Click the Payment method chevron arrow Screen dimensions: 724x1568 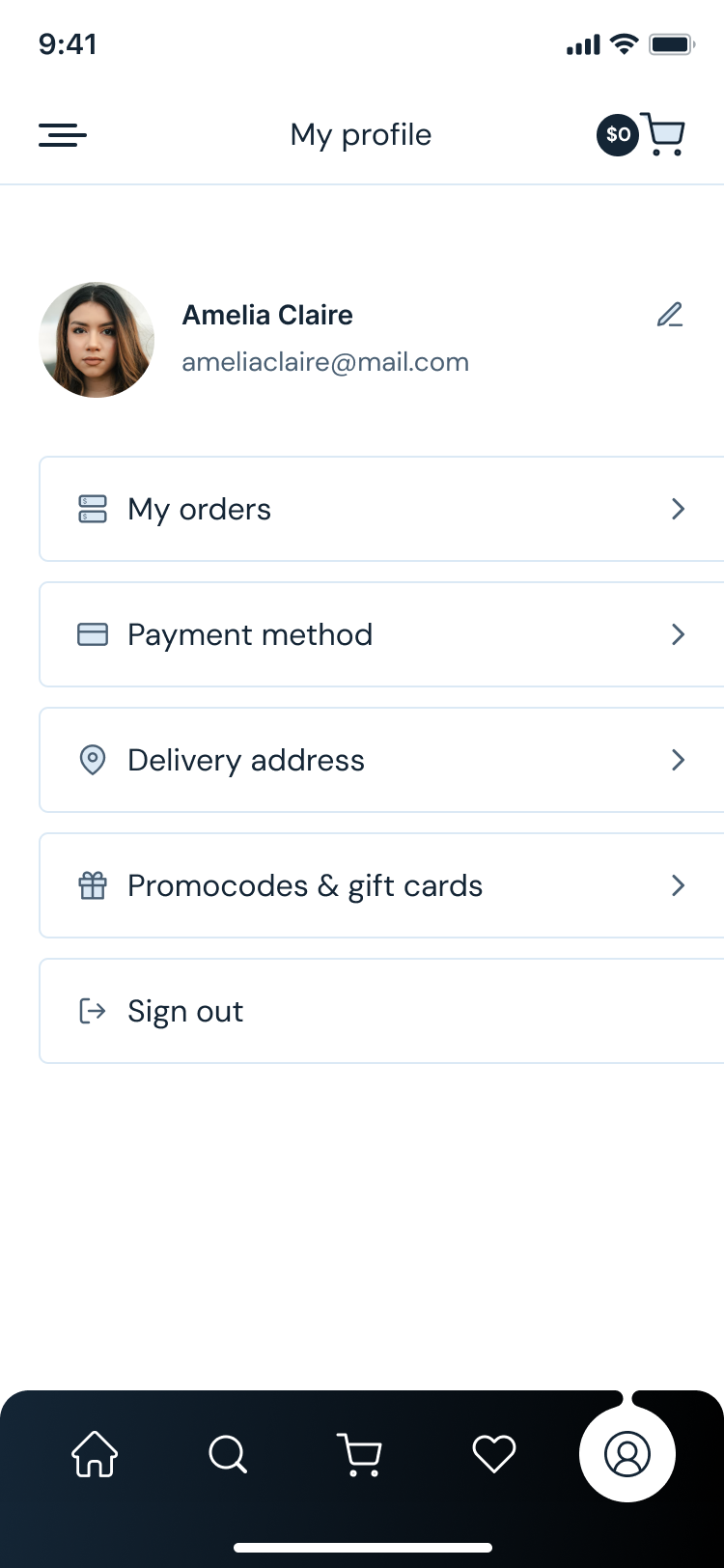click(x=679, y=634)
